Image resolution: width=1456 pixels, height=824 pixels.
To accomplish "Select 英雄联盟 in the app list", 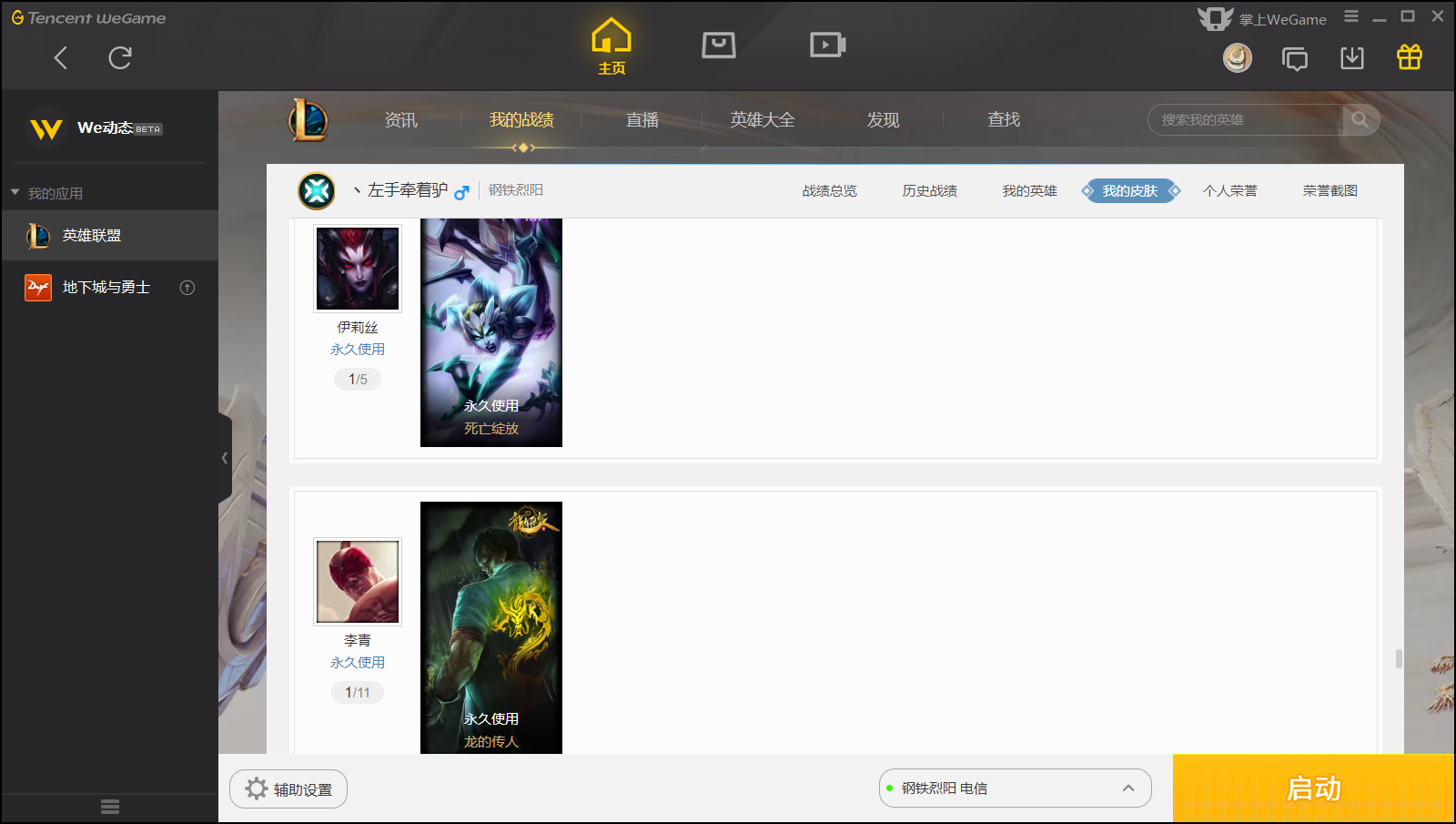I will (110, 236).
